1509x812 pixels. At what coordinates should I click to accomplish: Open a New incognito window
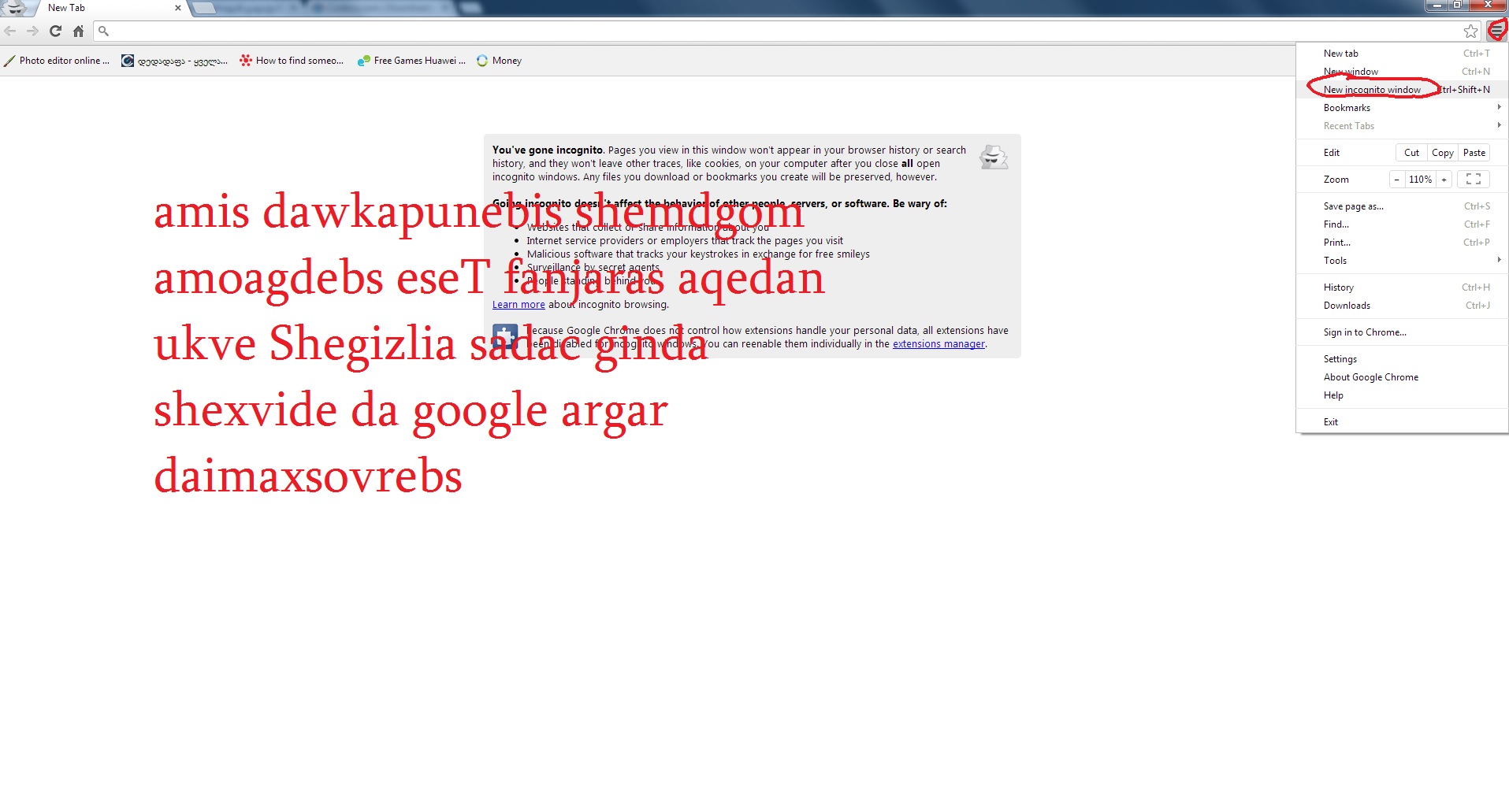point(1402,90)
